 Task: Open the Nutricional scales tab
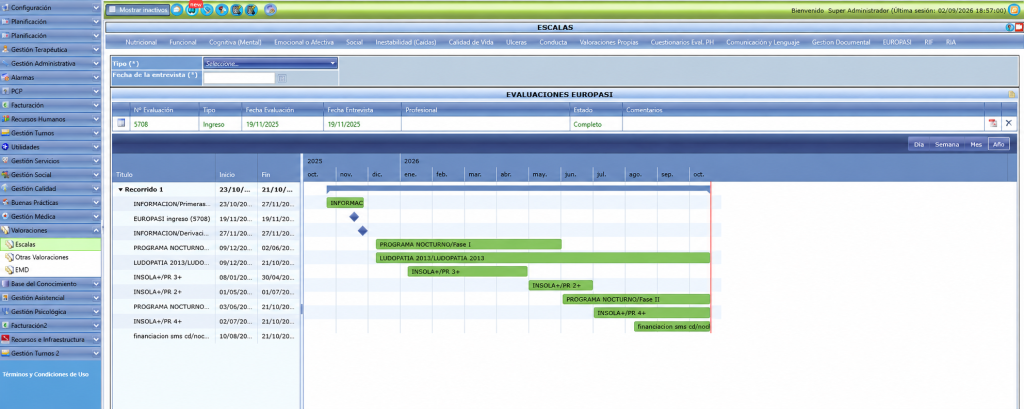coord(141,42)
